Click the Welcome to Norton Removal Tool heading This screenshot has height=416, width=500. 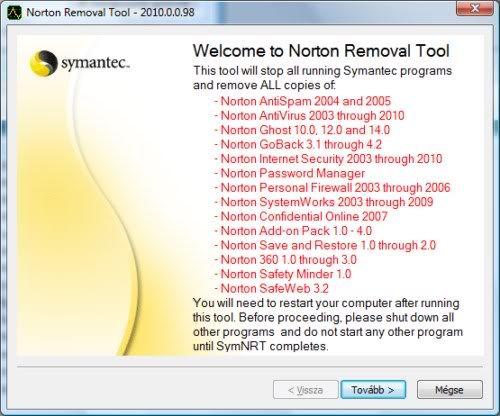(321, 51)
